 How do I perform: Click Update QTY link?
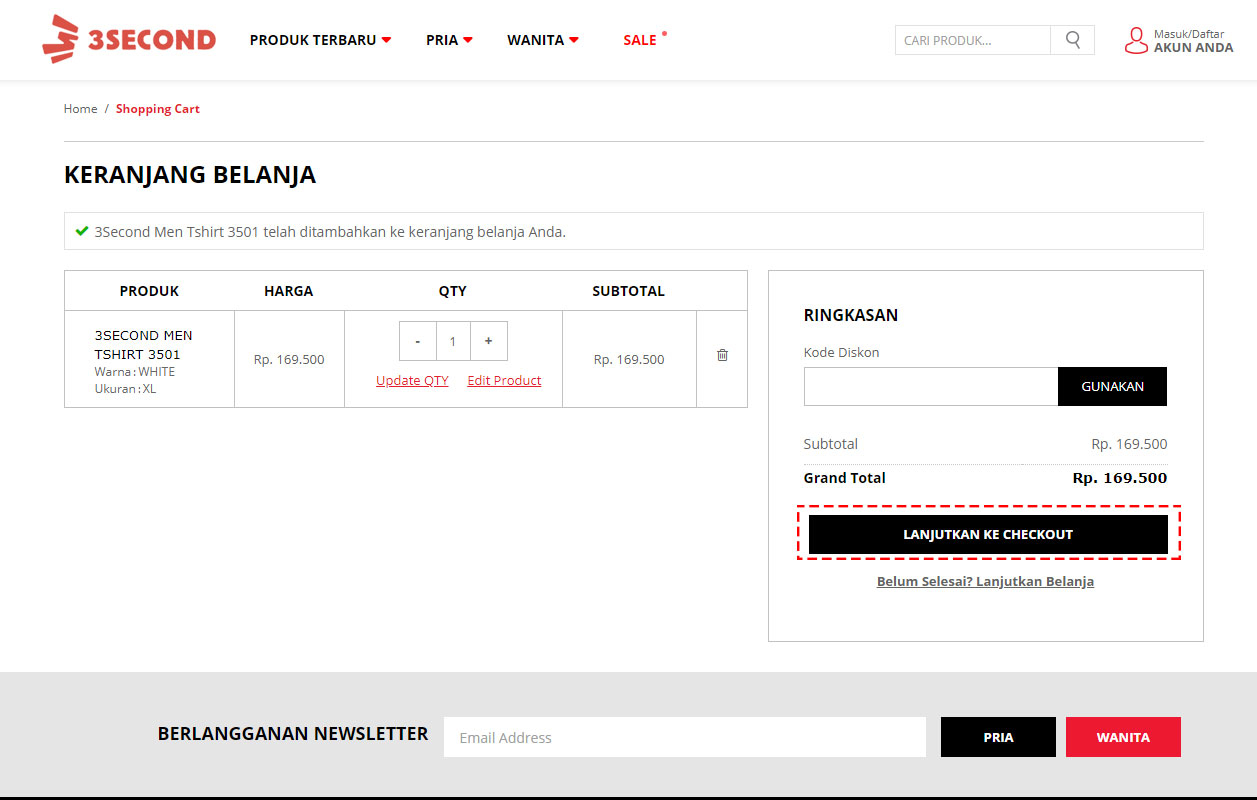click(x=412, y=381)
